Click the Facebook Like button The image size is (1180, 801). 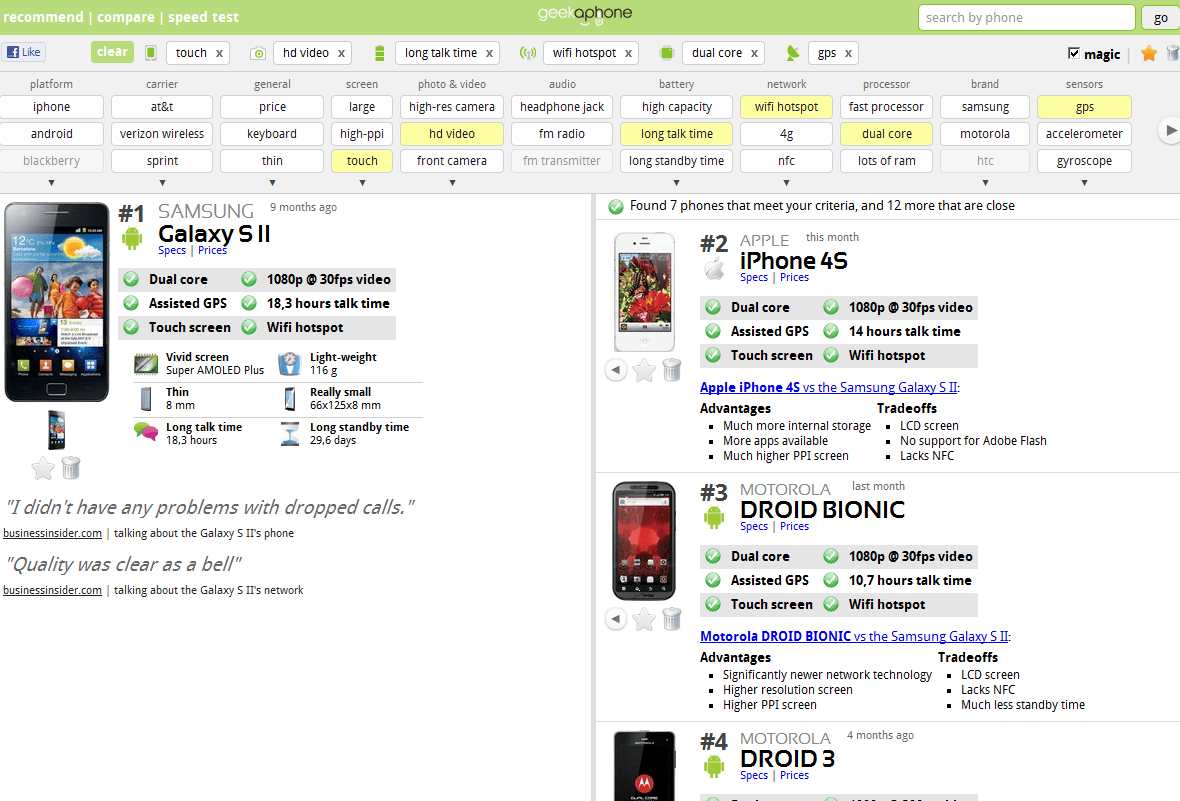point(24,52)
